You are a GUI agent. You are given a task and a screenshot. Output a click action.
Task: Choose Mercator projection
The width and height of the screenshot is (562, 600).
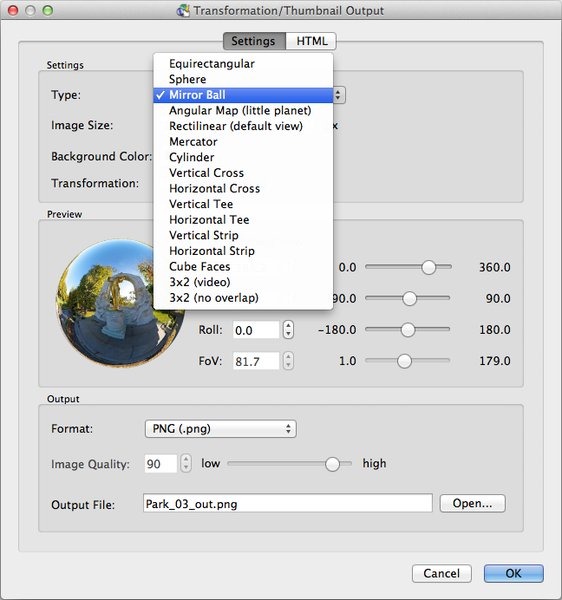243,142
